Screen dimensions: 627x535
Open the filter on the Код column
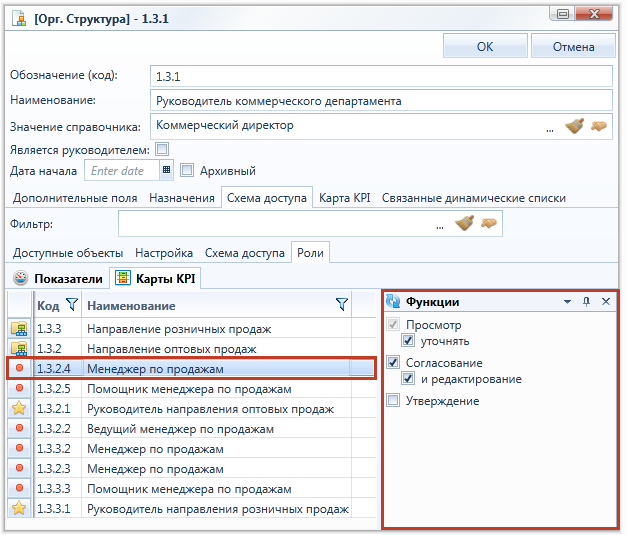[x=72, y=305]
